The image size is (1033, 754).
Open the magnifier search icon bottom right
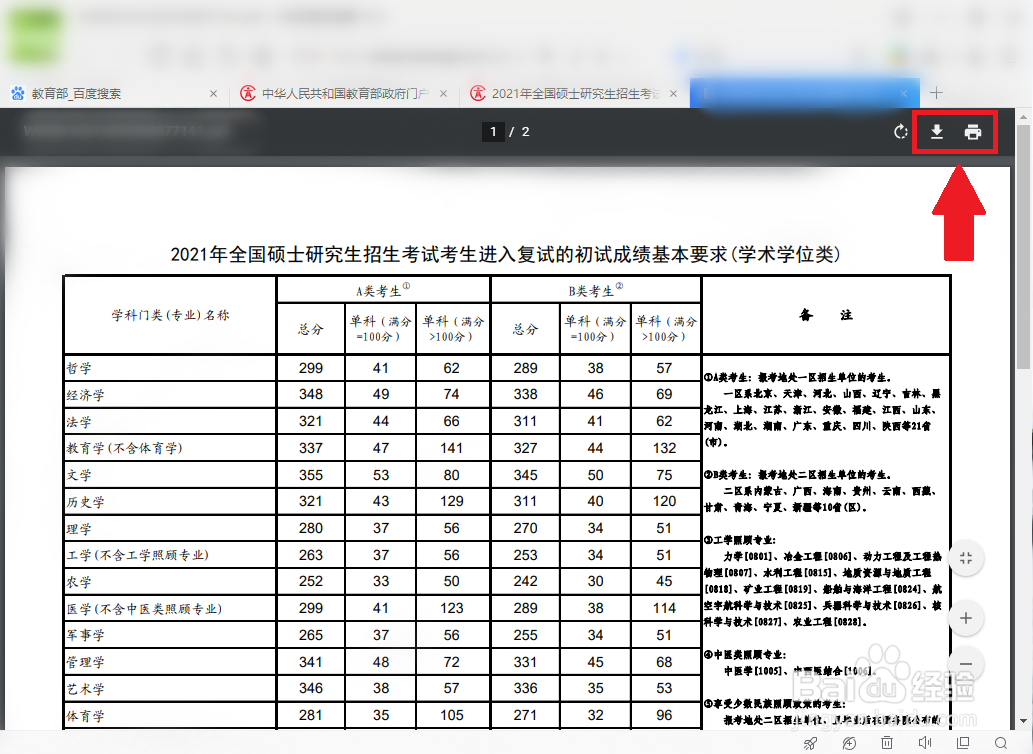click(x=1003, y=743)
